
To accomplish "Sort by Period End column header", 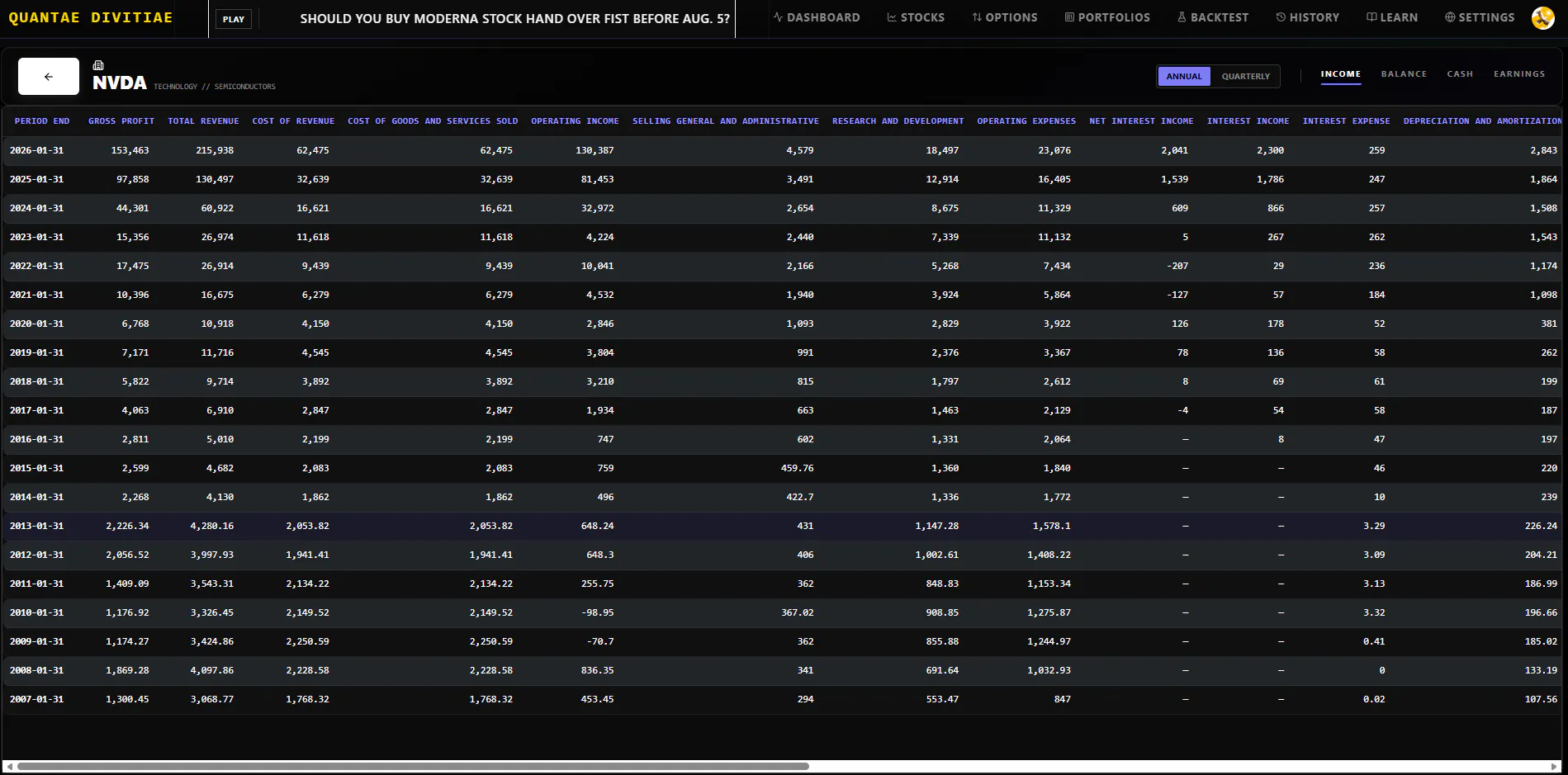I will (42, 121).
